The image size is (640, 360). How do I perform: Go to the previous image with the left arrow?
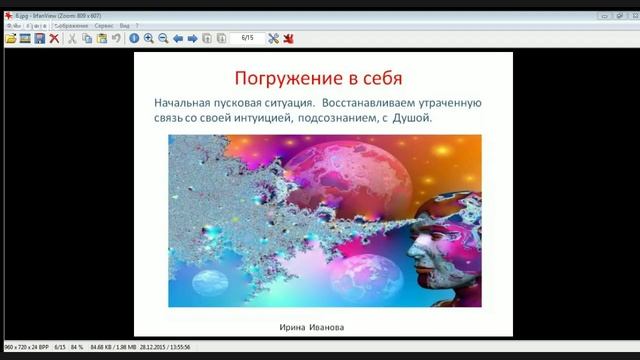click(x=178, y=39)
